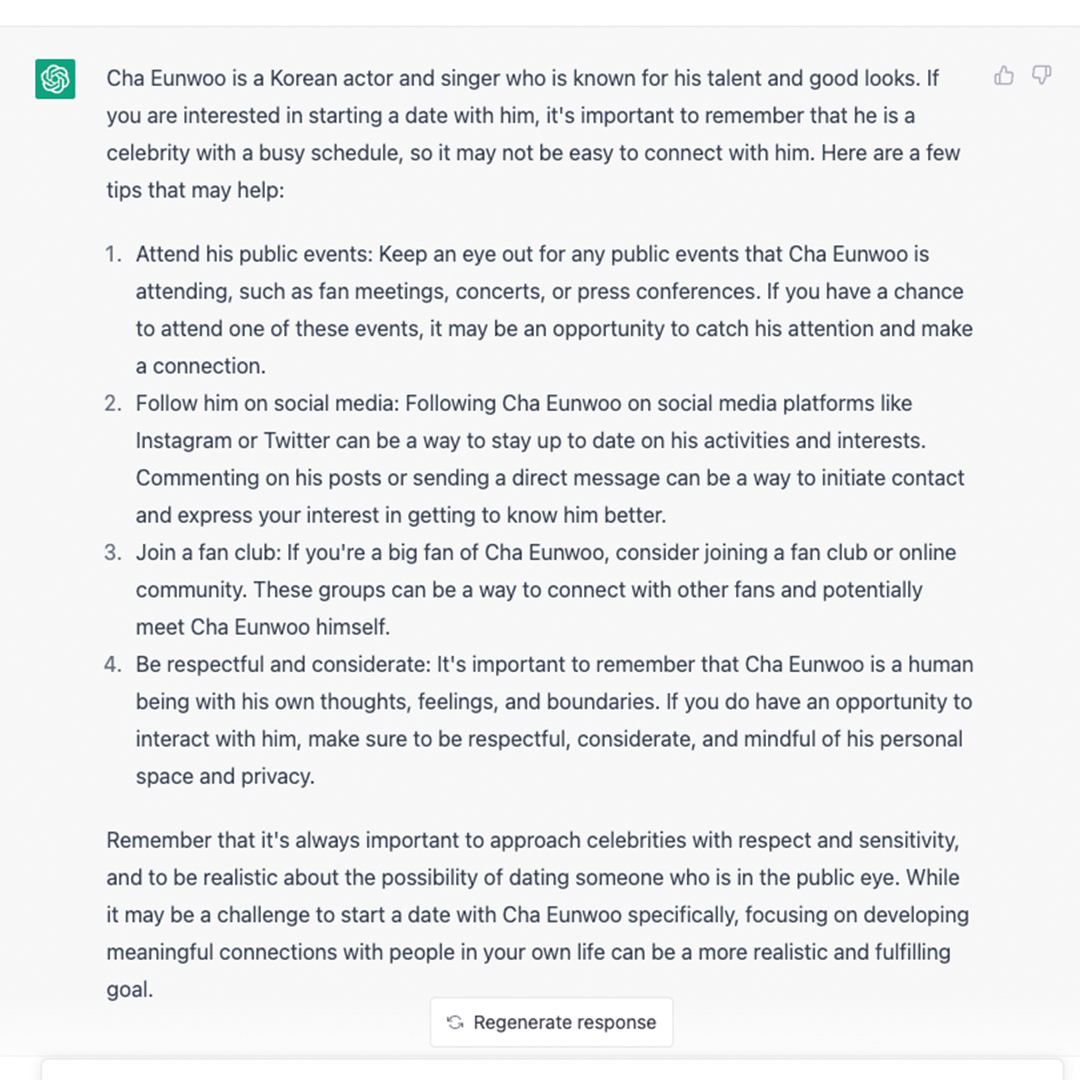The width and height of the screenshot is (1080, 1080).
Task: Click the list number 1 marker
Action: 113,254
